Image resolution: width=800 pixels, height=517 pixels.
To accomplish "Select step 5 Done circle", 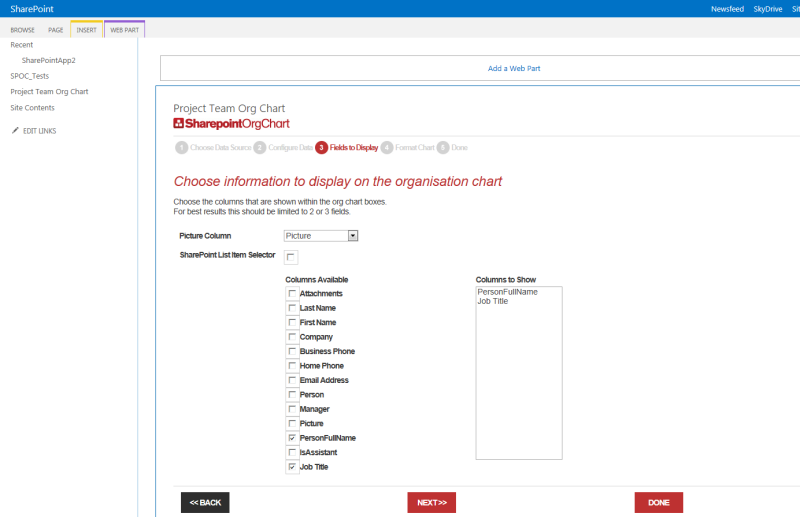I will (443, 147).
